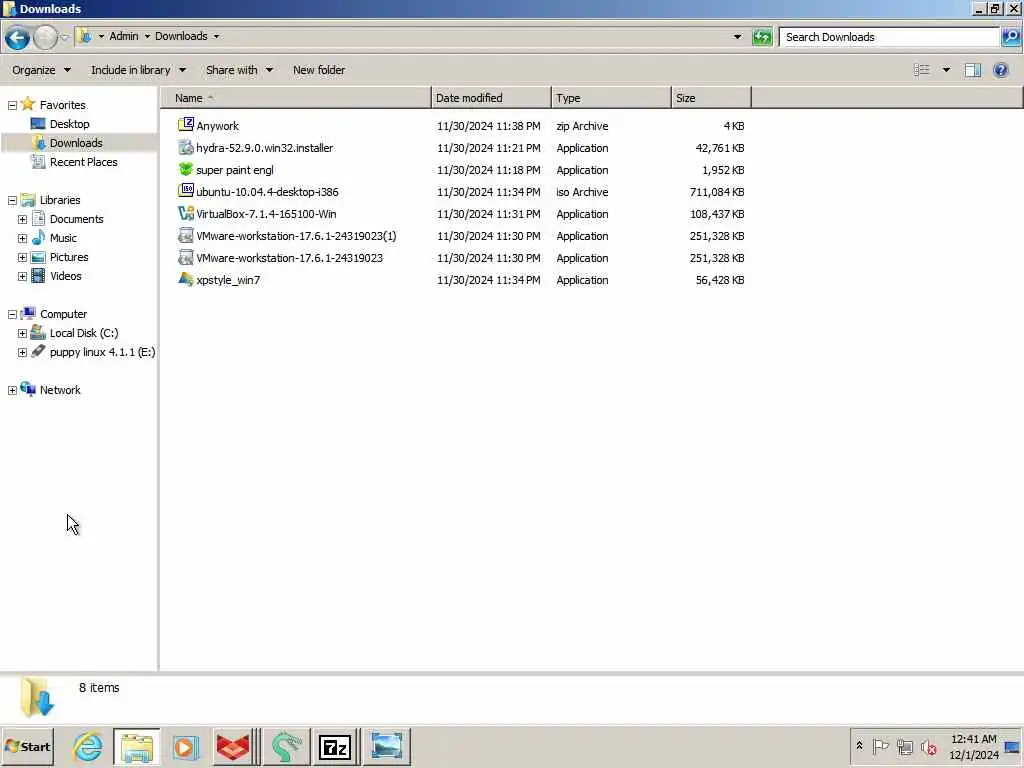Select the VirtualBox installer icon
The height and width of the screenshot is (768, 1024).
(185, 214)
